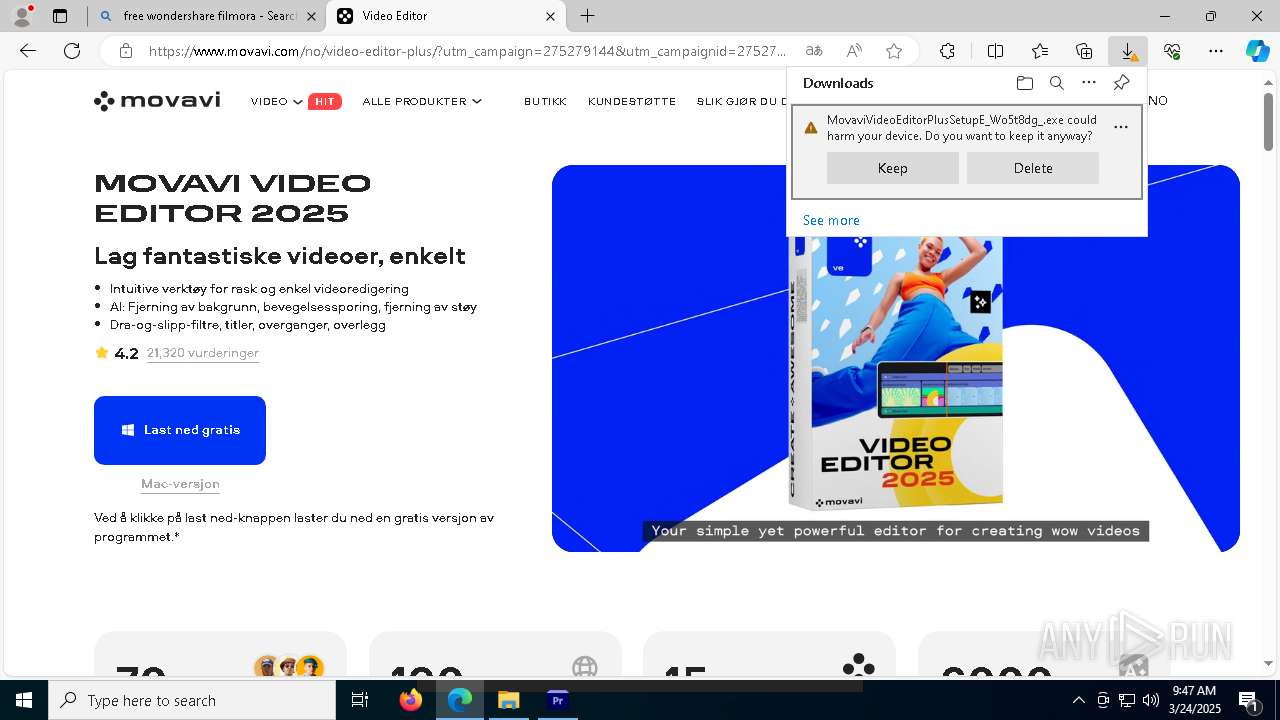Open the Tab actions menu icon
Image resolution: width=1280 pixels, height=720 pixels.
[x=60, y=16]
